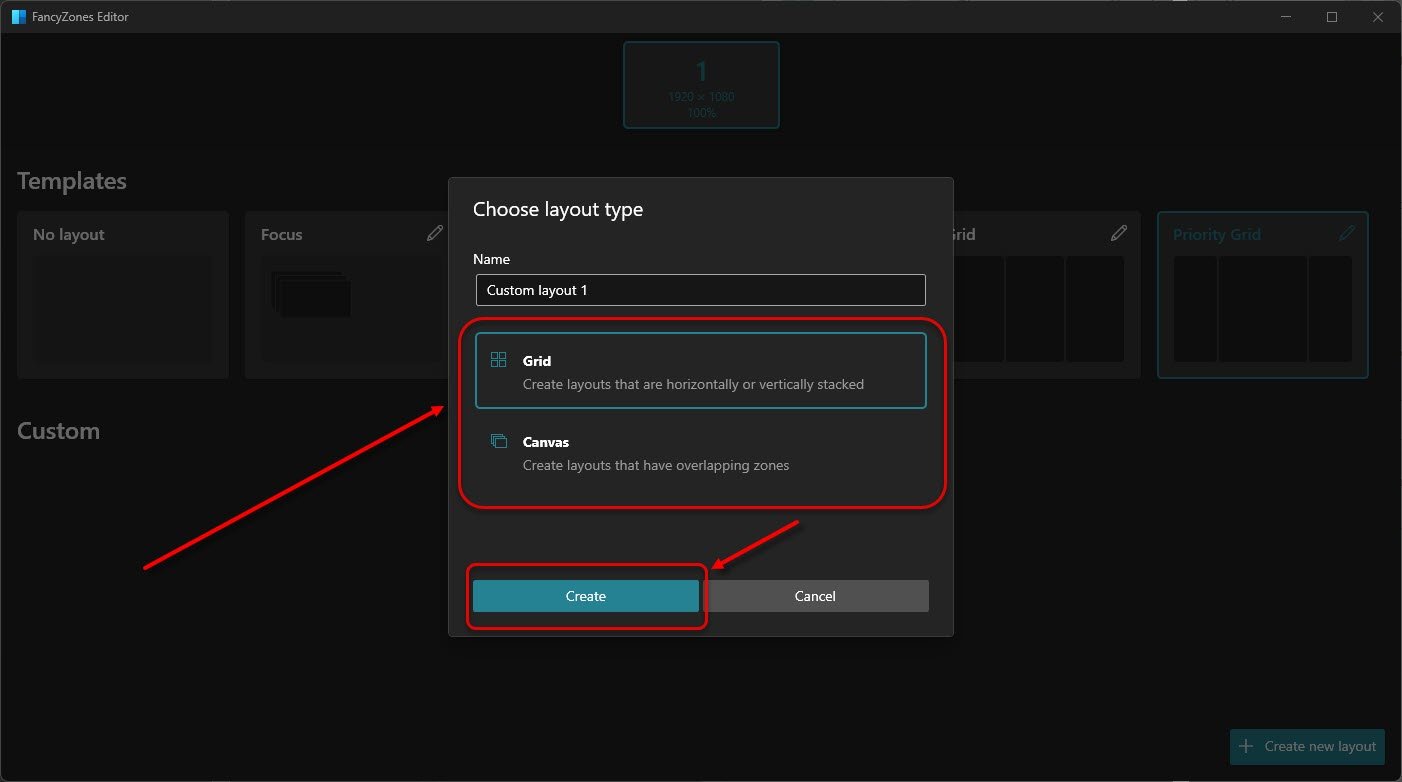Edit the Focus template via pencil icon
The height and width of the screenshot is (782, 1402).
[434, 233]
